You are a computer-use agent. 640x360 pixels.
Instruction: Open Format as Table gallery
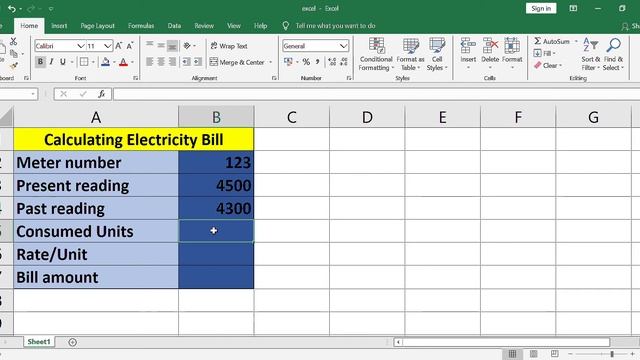tap(410, 55)
